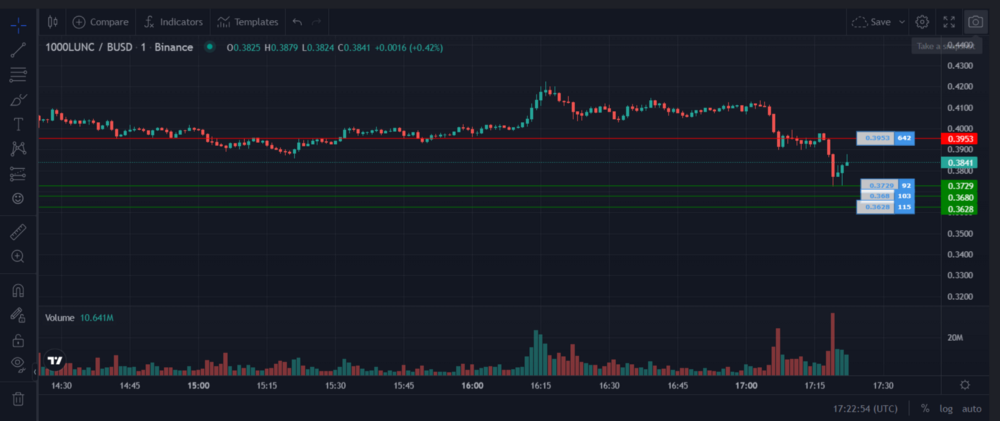Click the +0.0016 (+0.42%) change value
Screen dimensions: 1000x421
pos(409,48)
